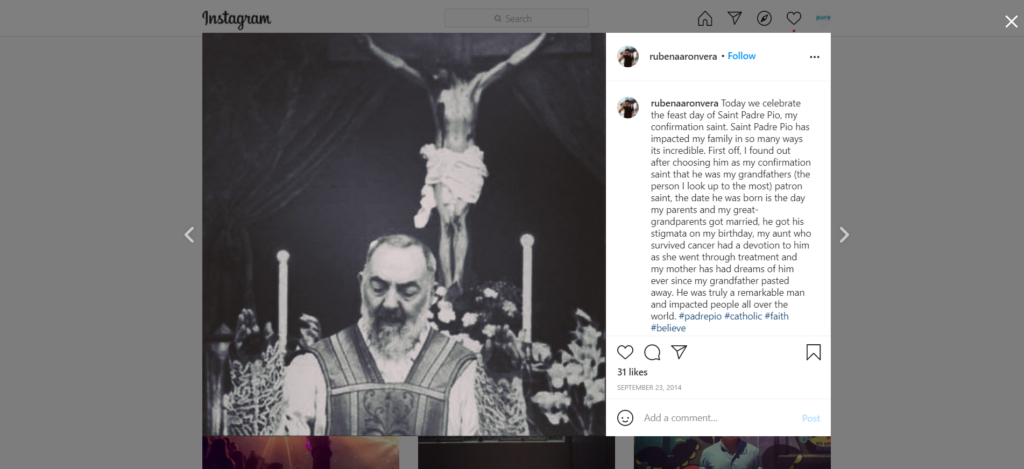The height and width of the screenshot is (469, 1024).
Task: Open the three-dot post options menu
Action: tap(814, 57)
